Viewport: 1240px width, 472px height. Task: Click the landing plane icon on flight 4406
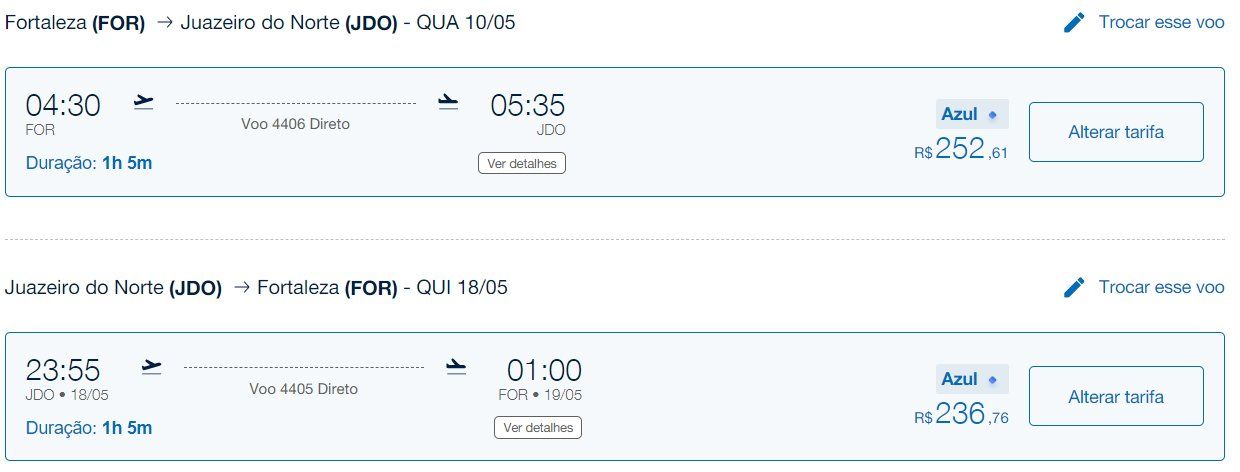click(x=448, y=102)
